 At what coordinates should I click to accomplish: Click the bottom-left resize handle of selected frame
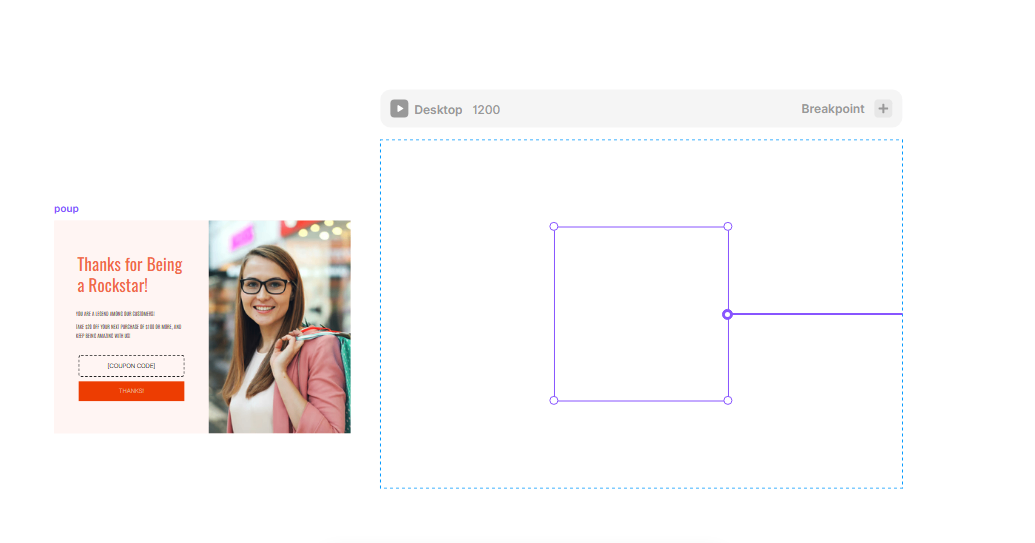(554, 401)
